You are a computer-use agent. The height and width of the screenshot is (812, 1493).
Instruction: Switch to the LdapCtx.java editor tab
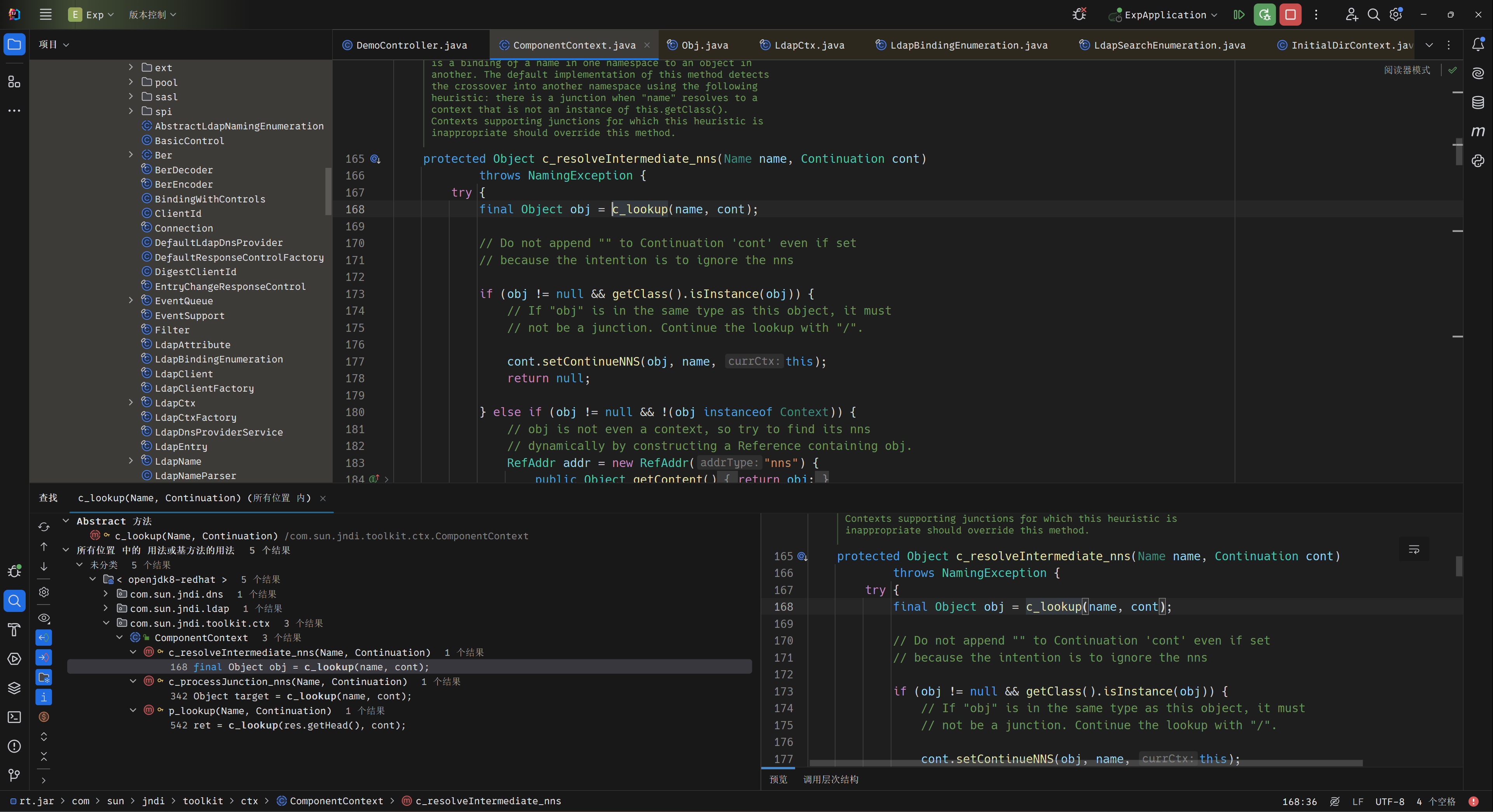[809, 45]
